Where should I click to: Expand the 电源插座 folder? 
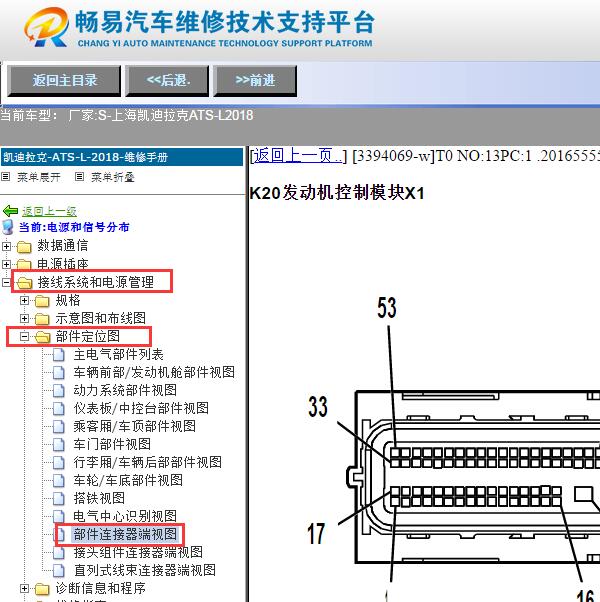point(7,264)
